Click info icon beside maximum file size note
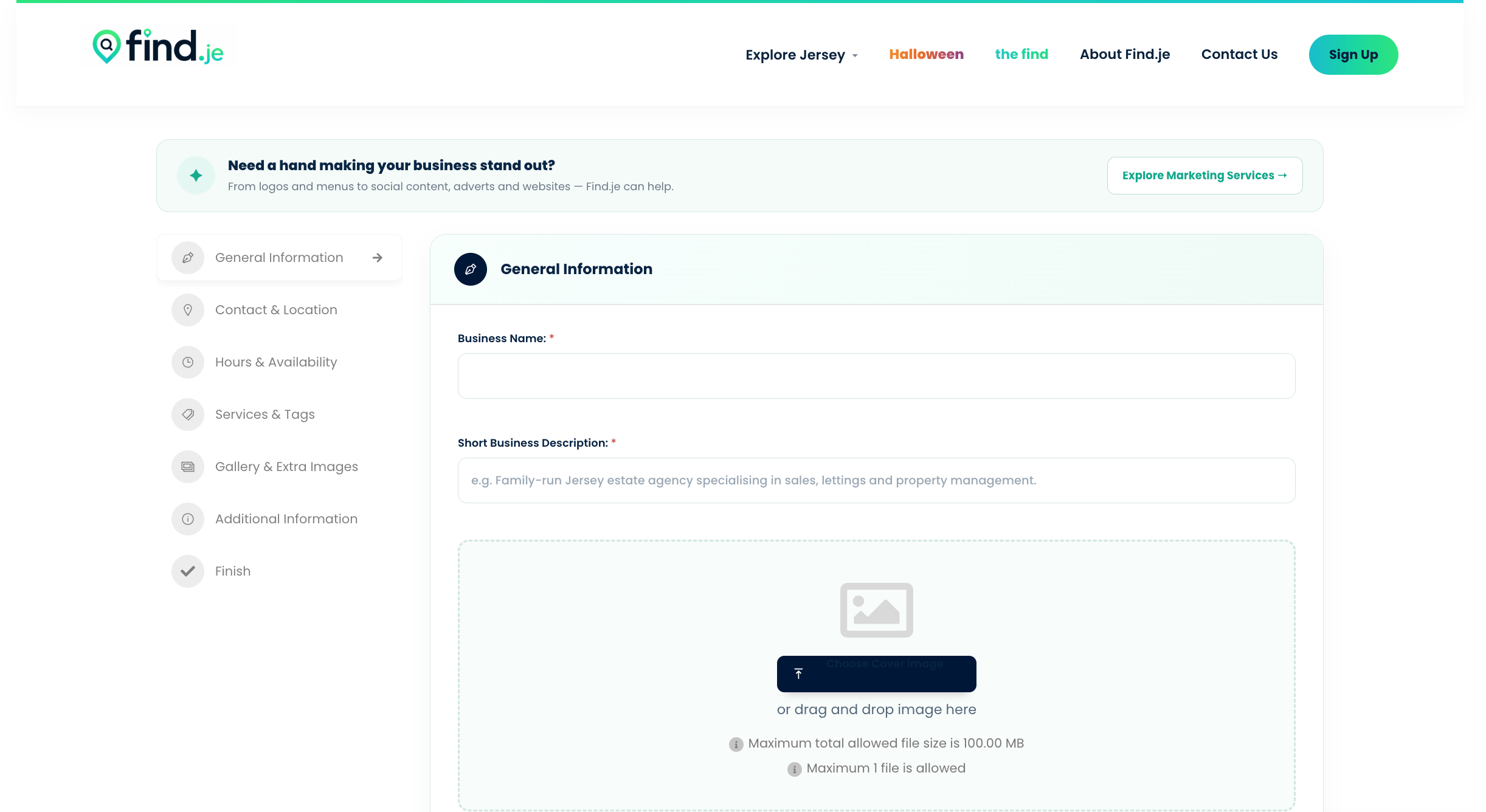 click(x=736, y=745)
